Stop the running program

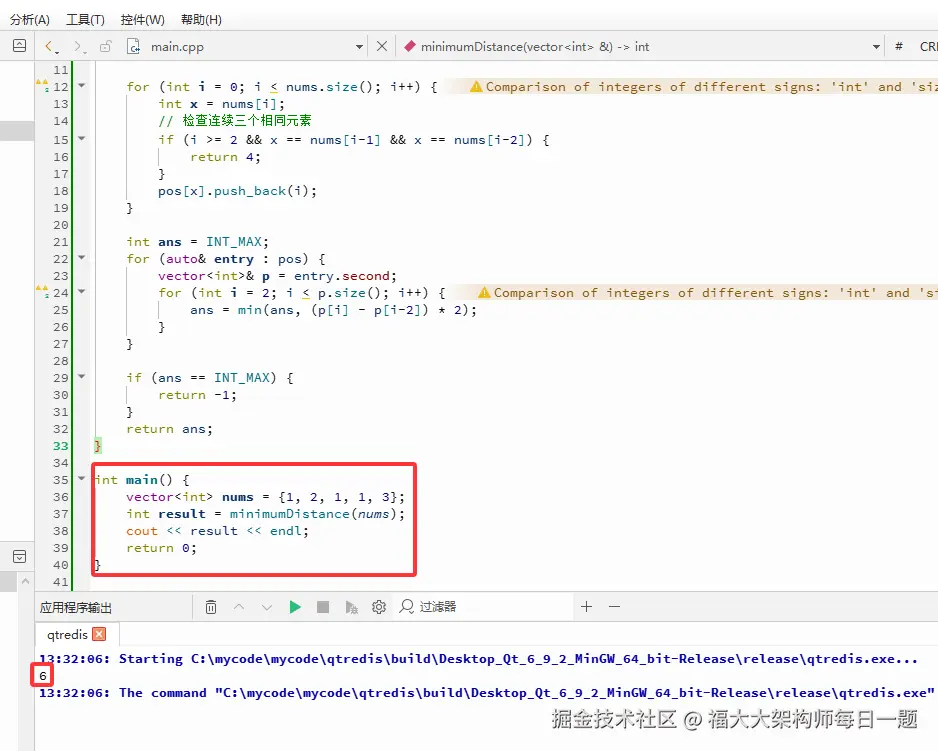[323, 607]
